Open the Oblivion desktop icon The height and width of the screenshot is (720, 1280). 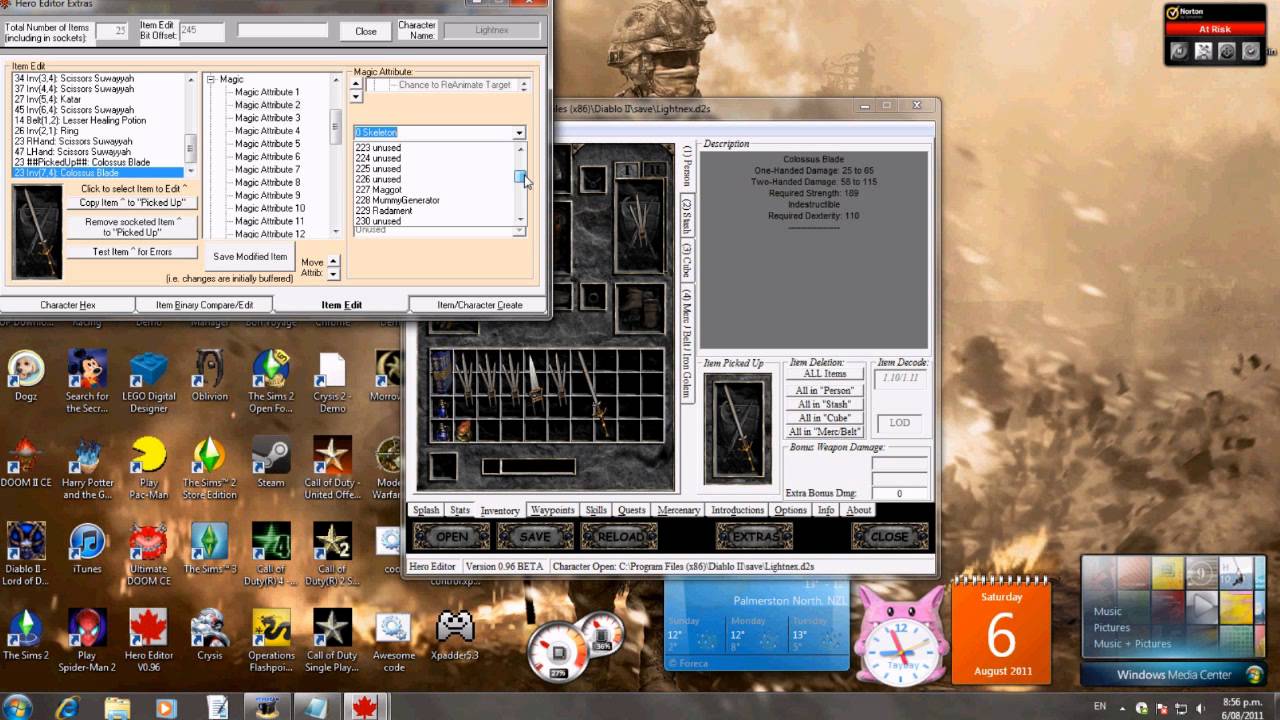pyautogui.click(x=210, y=376)
